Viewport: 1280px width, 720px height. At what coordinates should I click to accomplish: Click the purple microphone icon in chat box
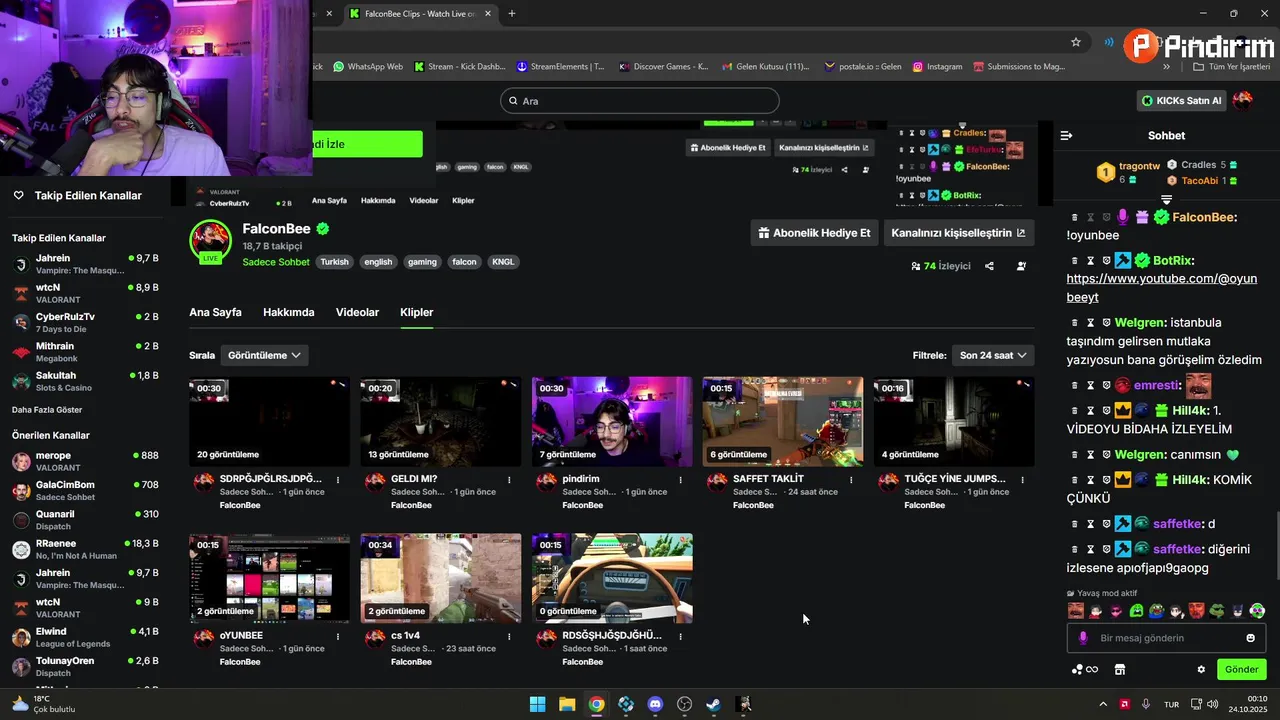click(1083, 638)
